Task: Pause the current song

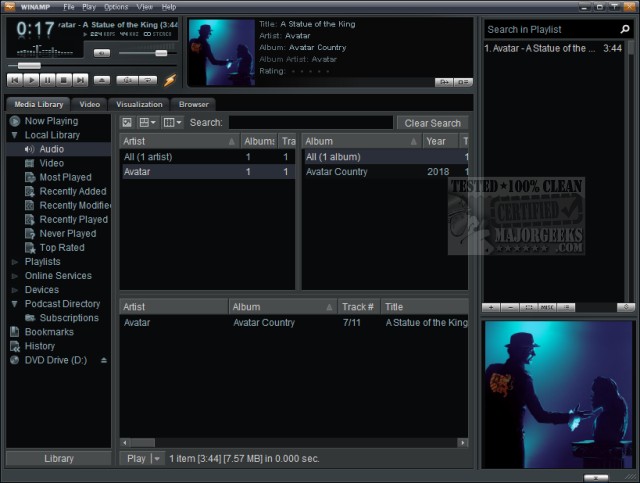Action: tap(47, 80)
